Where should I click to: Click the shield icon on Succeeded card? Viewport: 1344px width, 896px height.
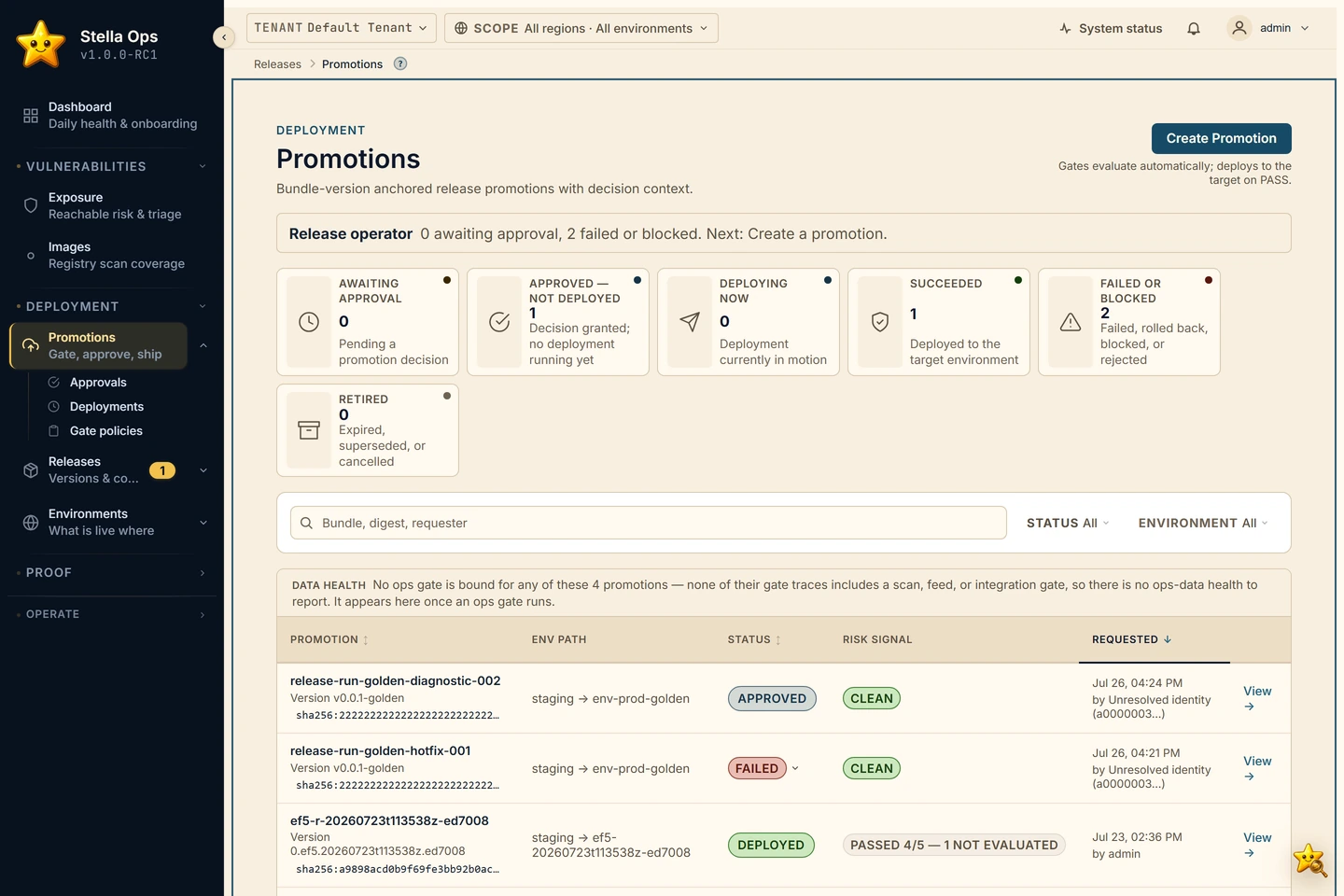880,322
